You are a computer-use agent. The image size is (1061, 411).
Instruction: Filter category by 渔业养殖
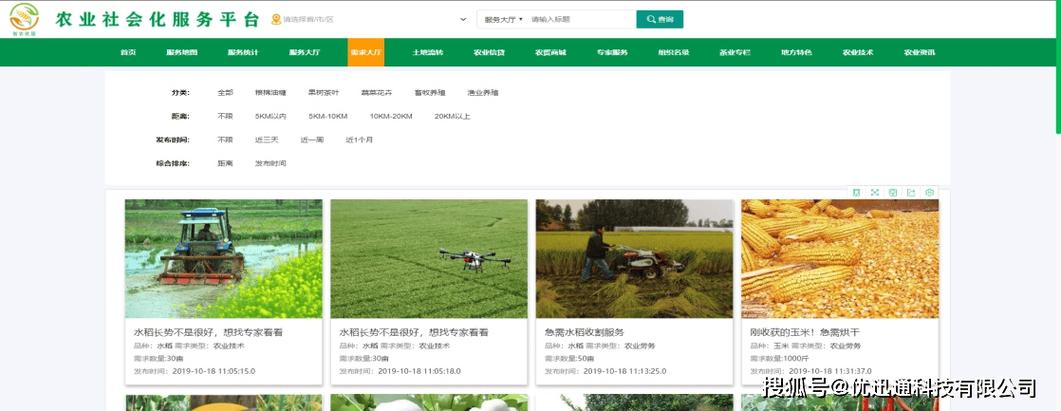(483, 93)
